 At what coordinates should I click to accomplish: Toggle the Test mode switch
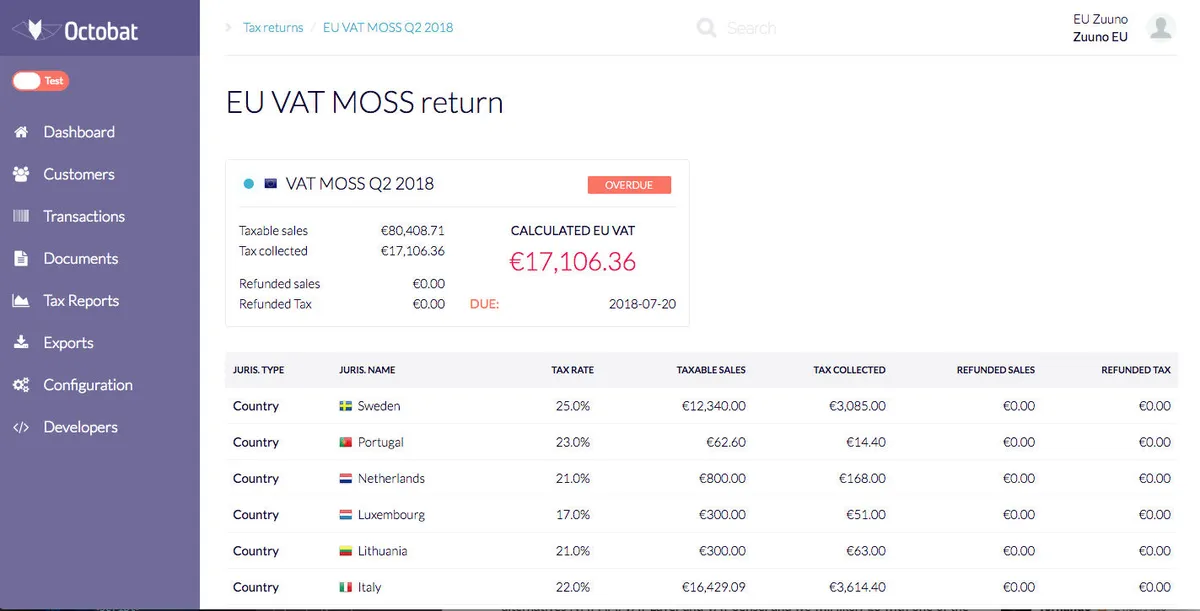(x=40, y=81)
